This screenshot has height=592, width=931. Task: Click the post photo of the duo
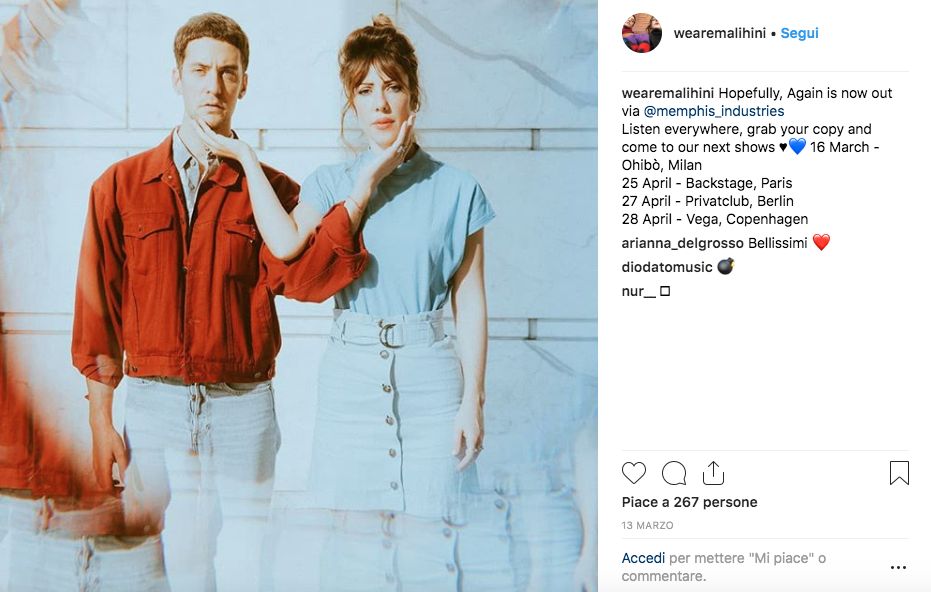[299, 296]
